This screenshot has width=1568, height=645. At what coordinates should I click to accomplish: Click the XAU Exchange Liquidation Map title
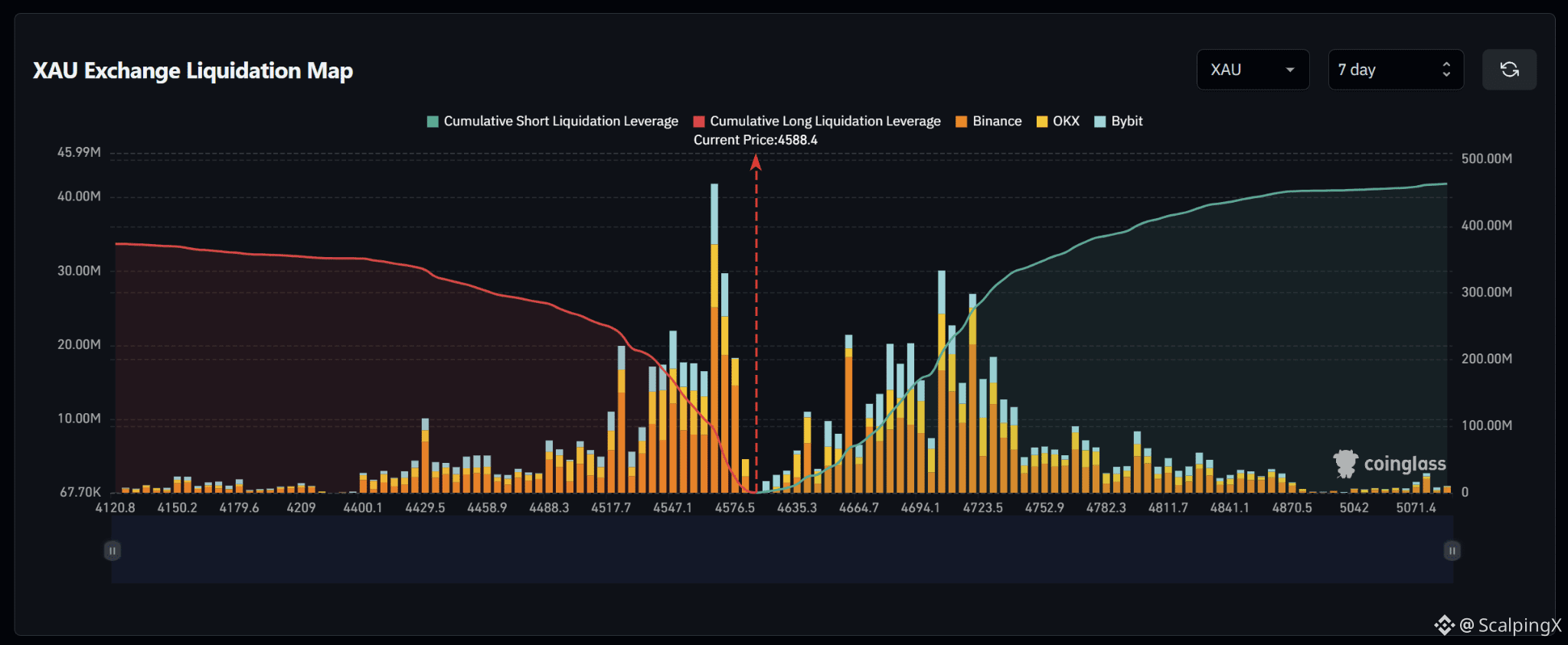pyautogui.click(x=193, y=71)
